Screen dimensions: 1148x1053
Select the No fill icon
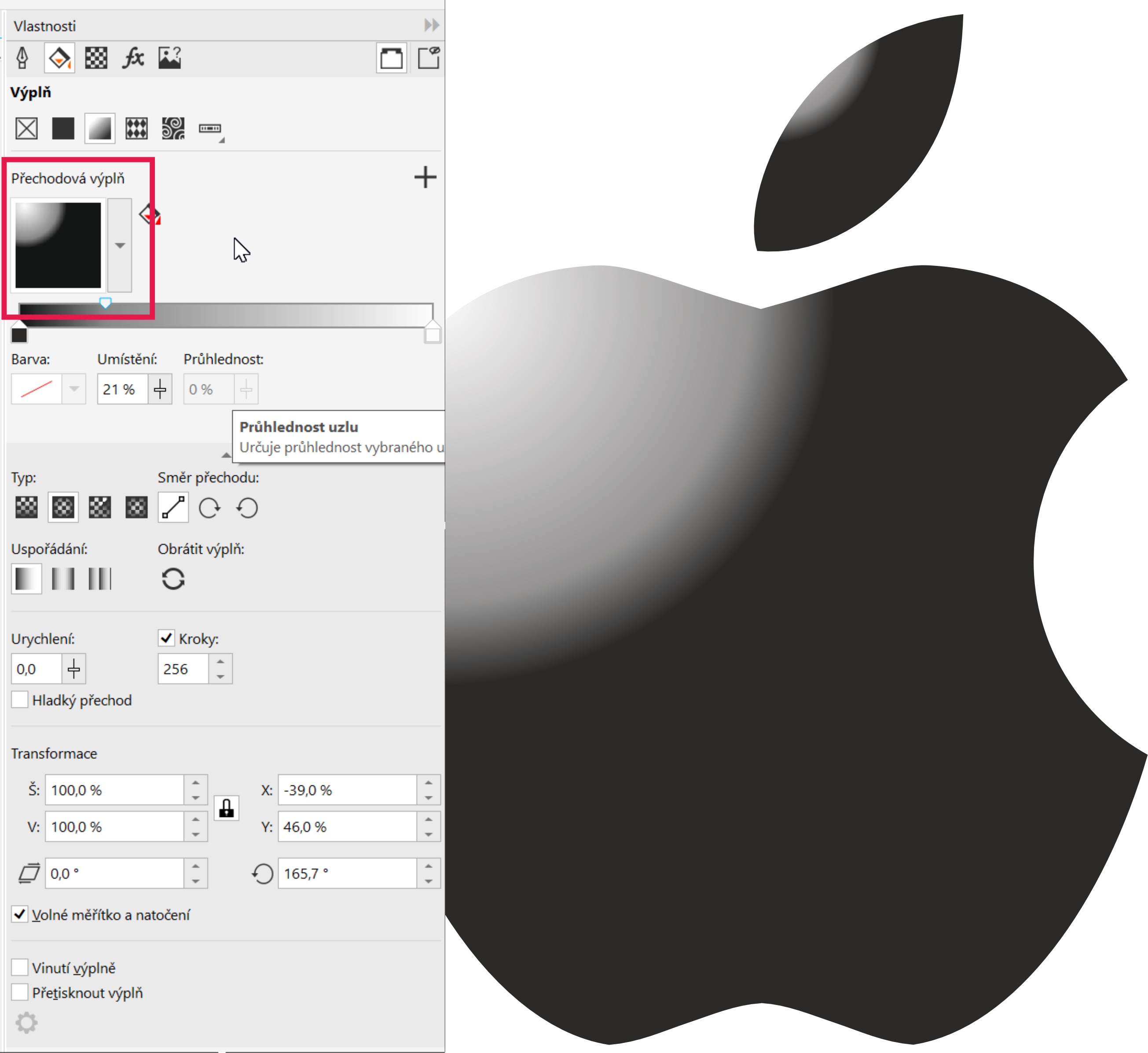point(26,128)
